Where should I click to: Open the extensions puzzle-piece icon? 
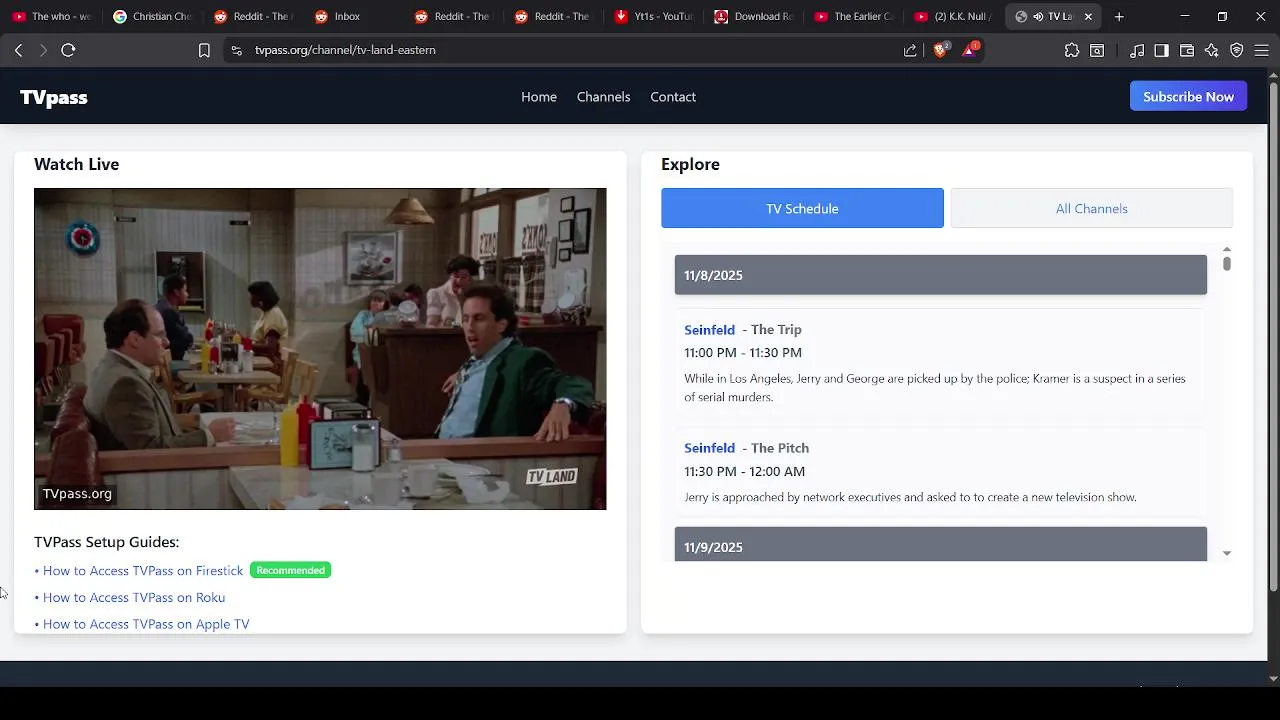point(1072,50)
